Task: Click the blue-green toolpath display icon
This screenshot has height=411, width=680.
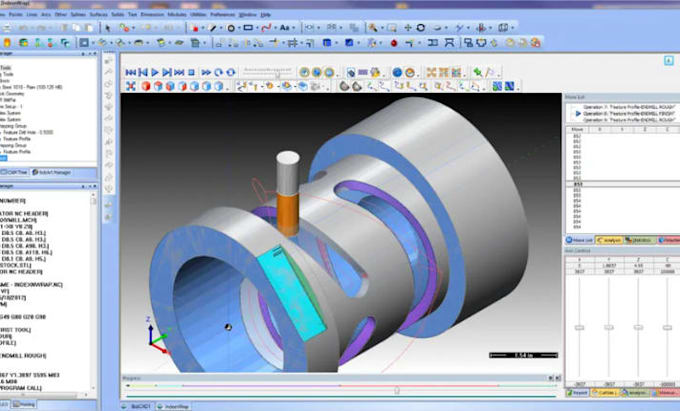Action: point(497,86)
